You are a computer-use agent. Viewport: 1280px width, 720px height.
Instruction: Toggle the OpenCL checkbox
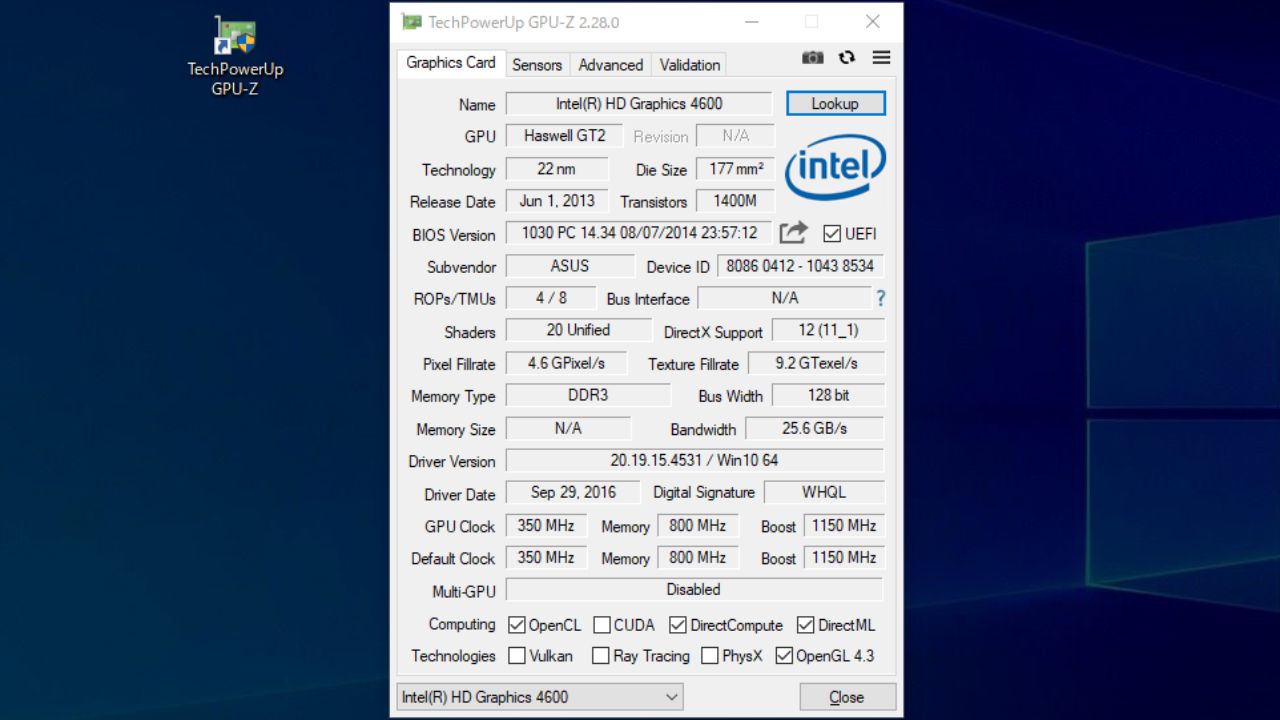pos(517,625)
